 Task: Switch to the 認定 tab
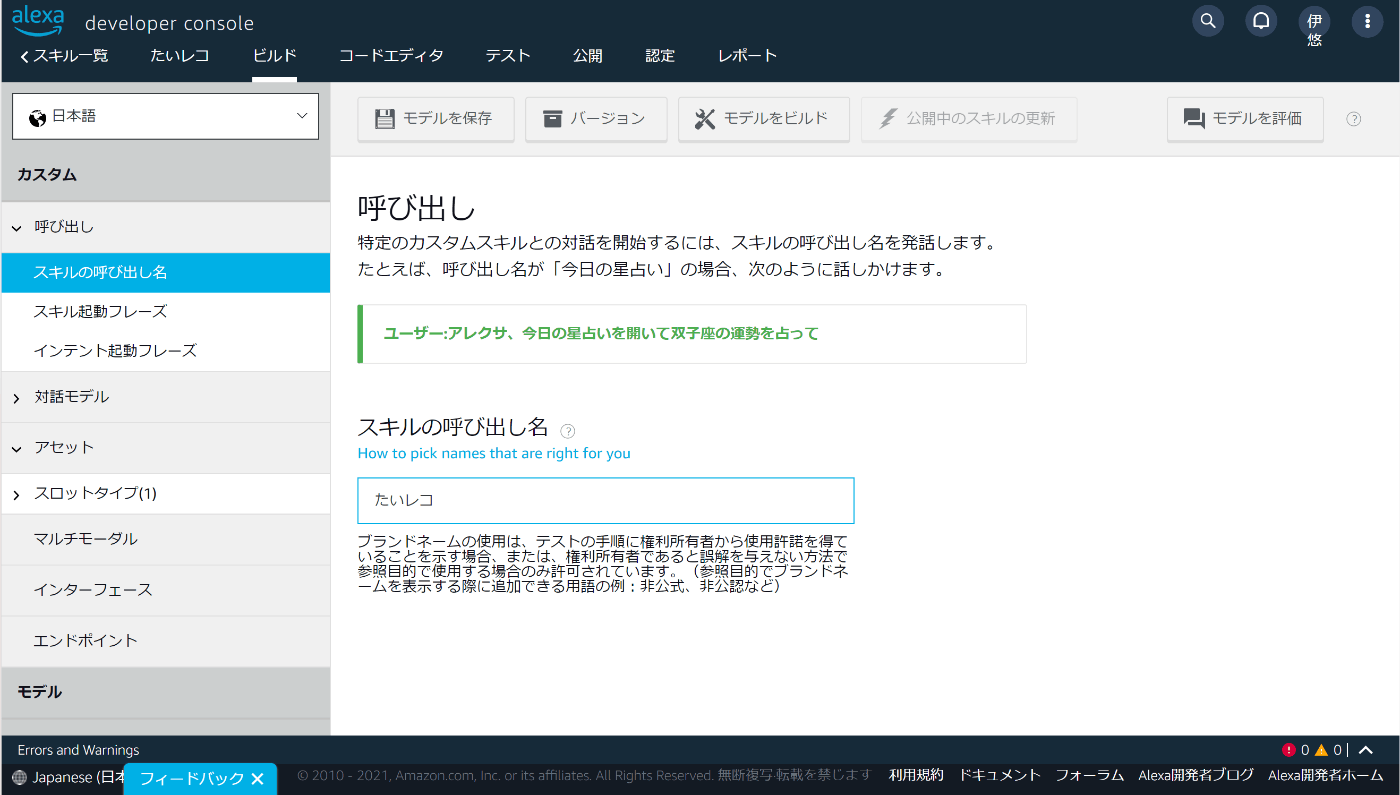(x=660, y=56)
